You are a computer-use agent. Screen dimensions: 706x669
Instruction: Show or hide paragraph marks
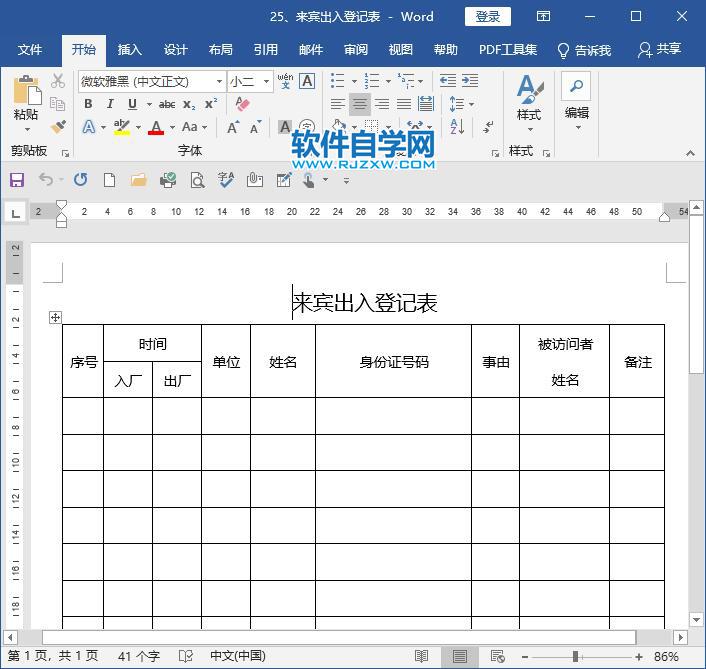click(488, 127)
